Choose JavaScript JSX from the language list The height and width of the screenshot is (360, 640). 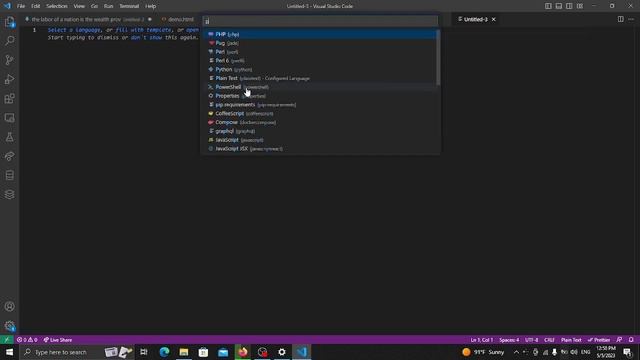point(320,149)
